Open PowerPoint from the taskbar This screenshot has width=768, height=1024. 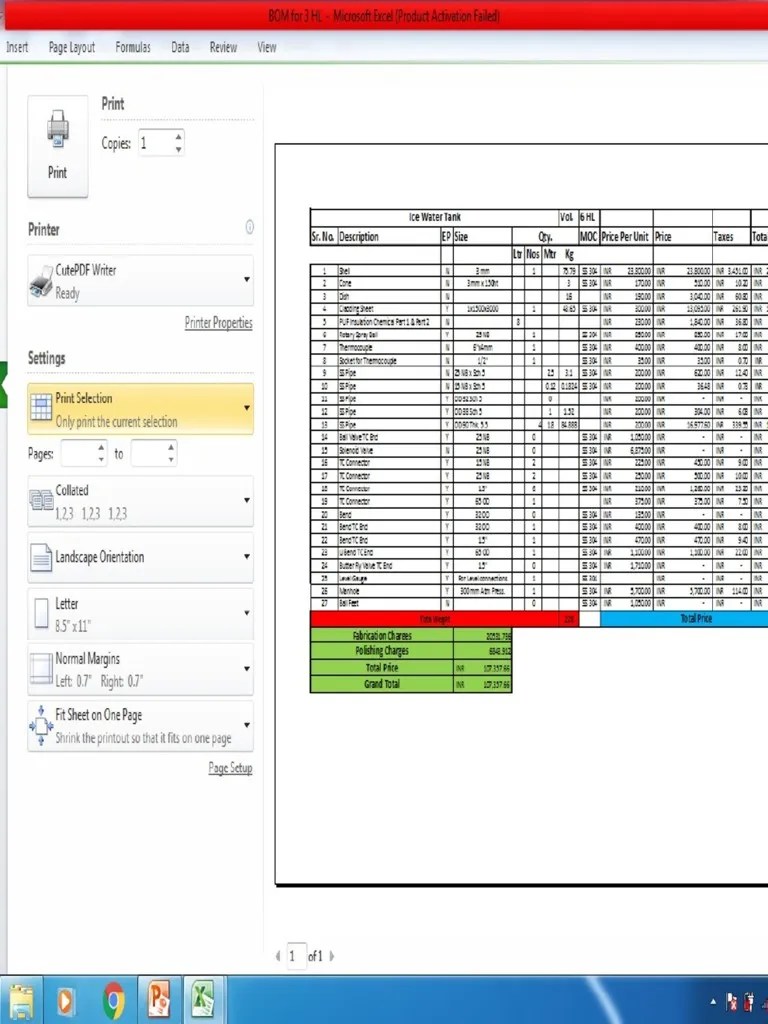click(x=159, y=1000)
